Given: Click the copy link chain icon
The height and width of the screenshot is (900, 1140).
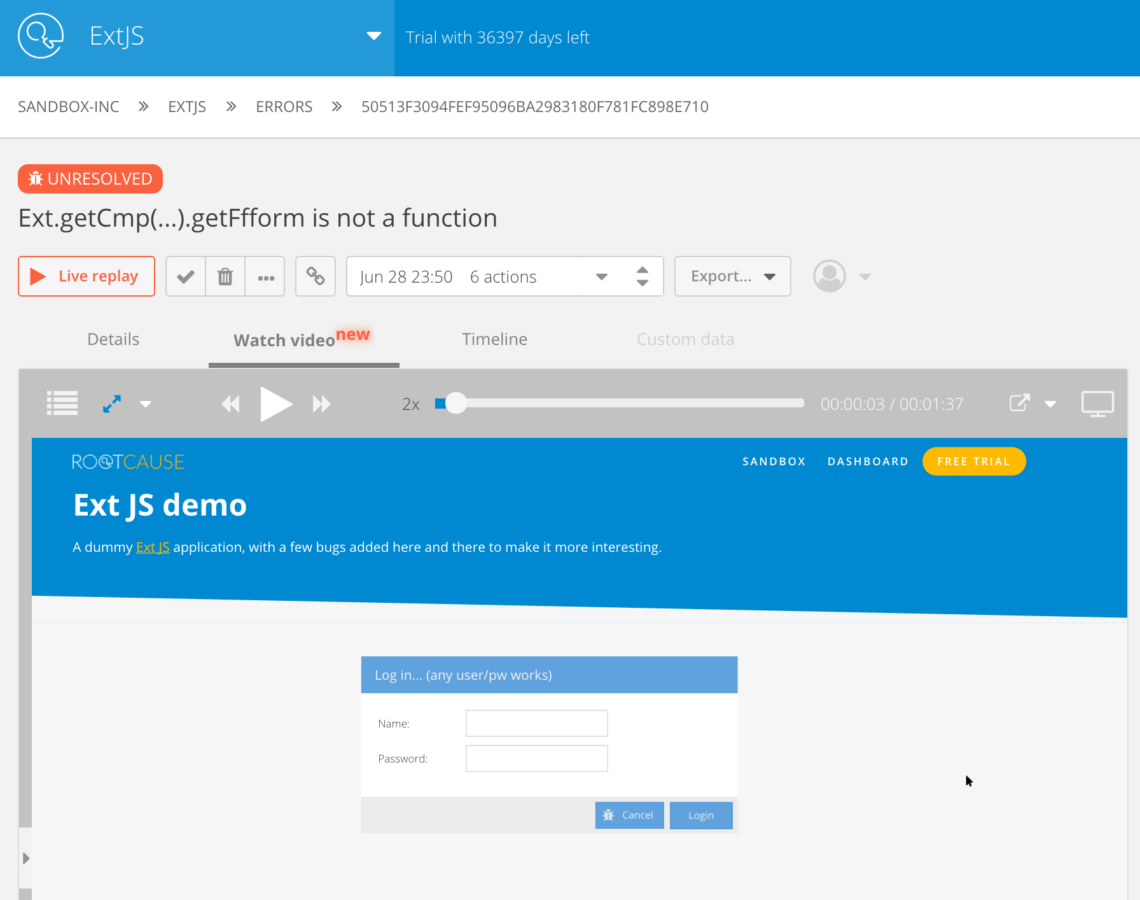Looking at the screenshot, I should coord(315,277).
